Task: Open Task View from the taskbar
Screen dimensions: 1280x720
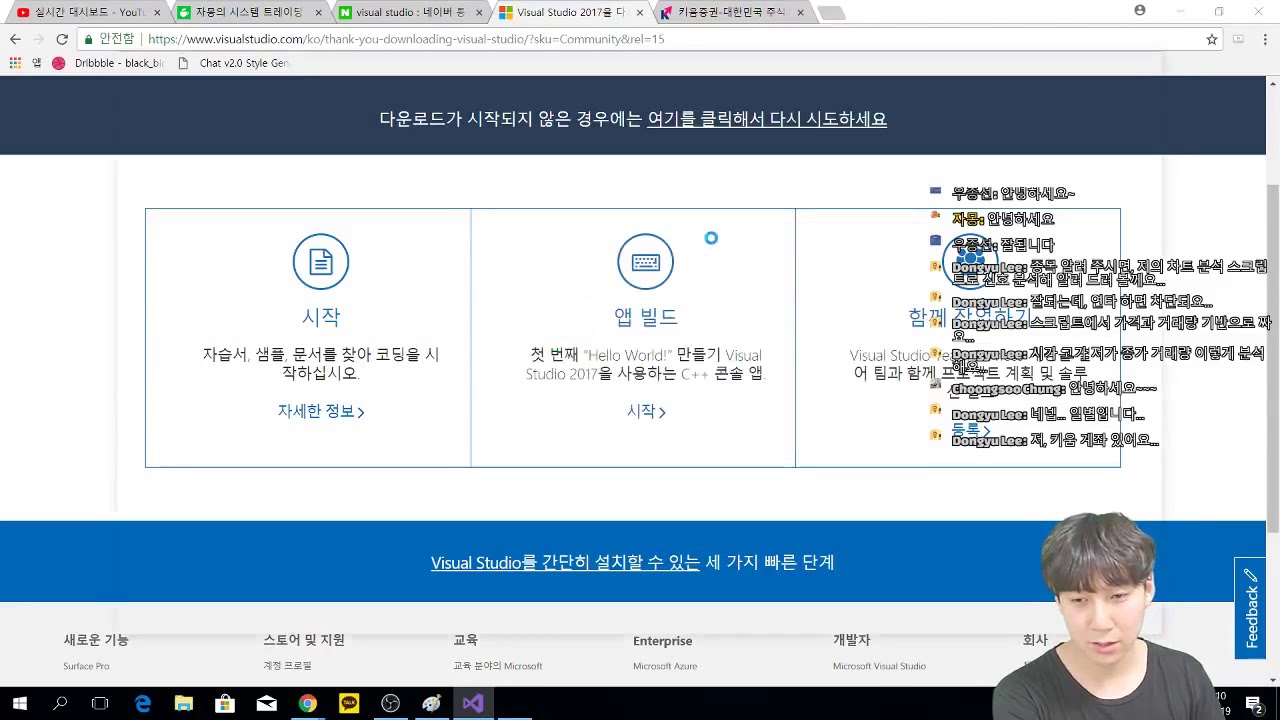Action: 100,703
